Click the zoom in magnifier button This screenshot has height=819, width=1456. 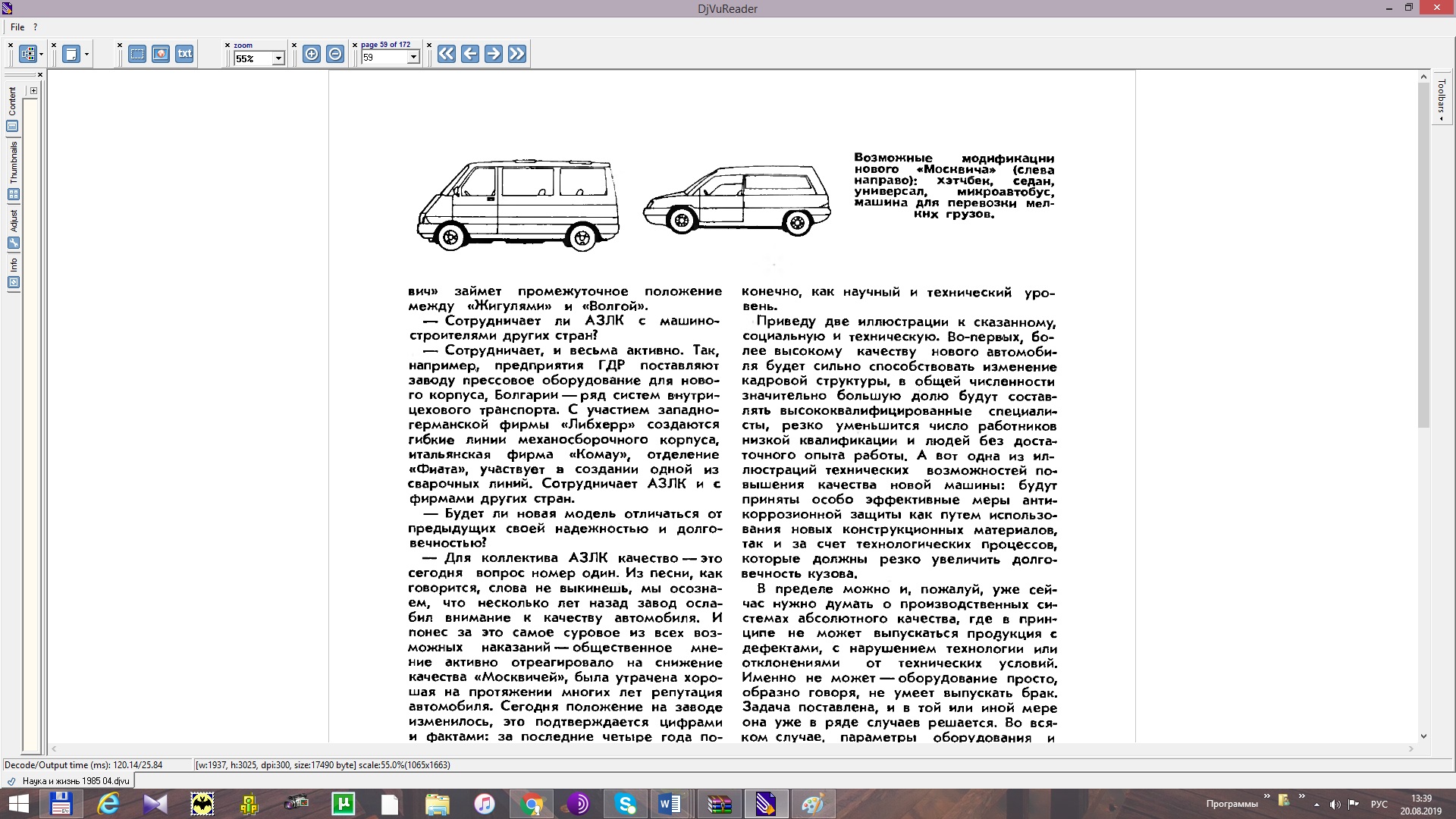pos(312,54)
